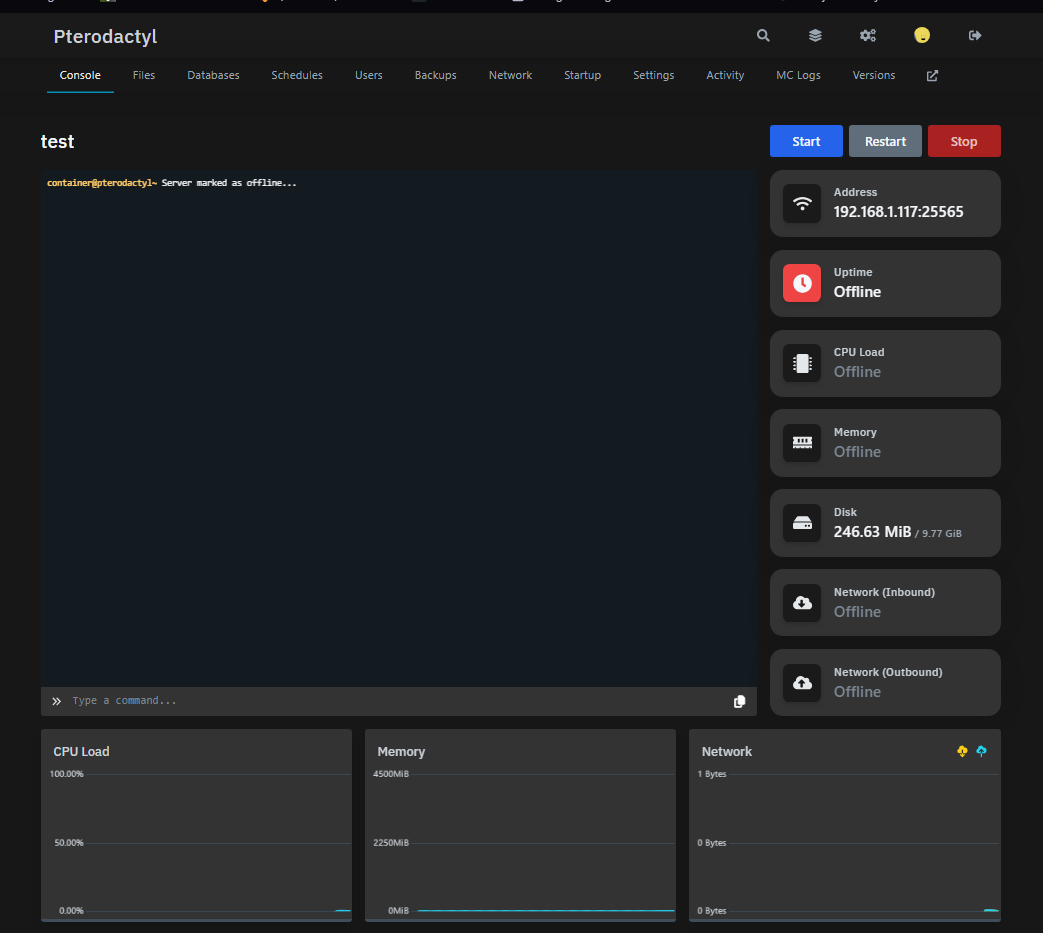1043x933 pixels.
Task: View the Versions tab
Action: [x=873, y=75]
